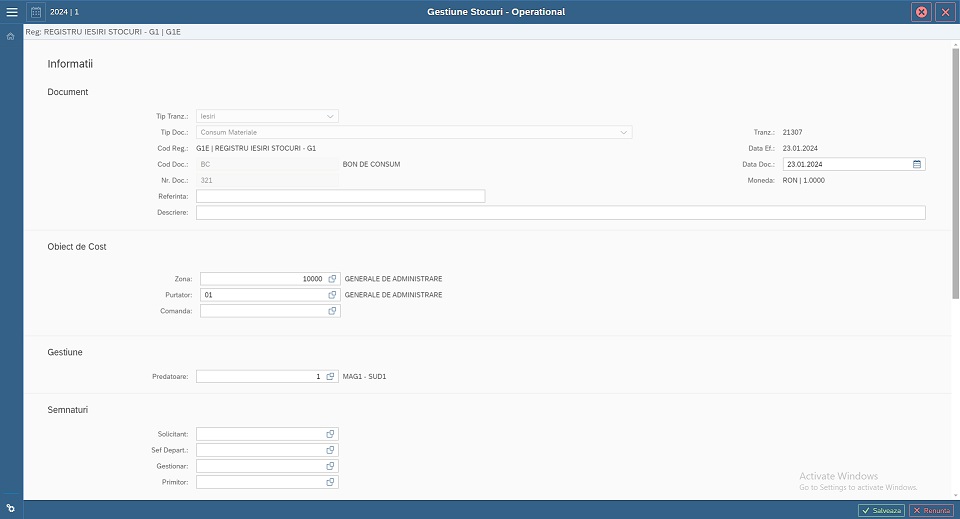This screenshot has width=960, height=519.
Task: Click MAG1 - SUD1 label
Action: (x=364, y=376)
